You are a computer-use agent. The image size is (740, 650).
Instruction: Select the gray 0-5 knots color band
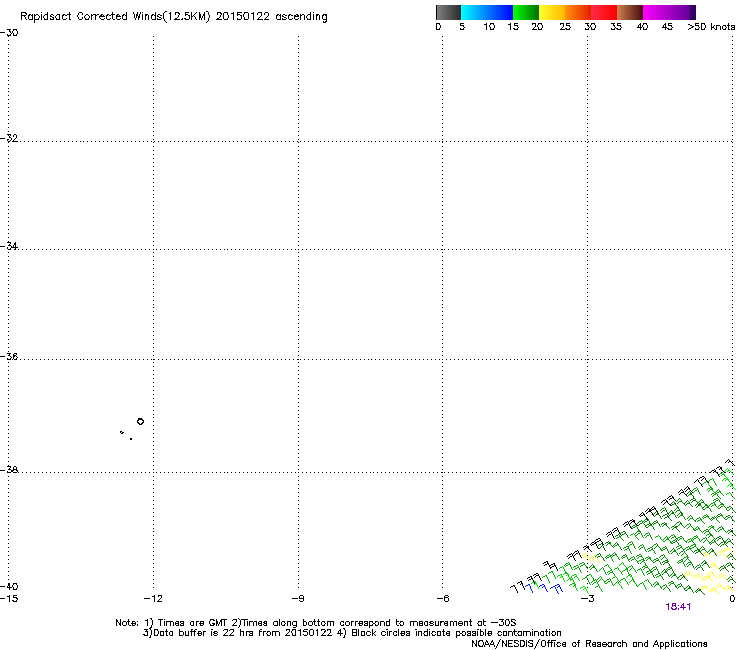[448, 12]
